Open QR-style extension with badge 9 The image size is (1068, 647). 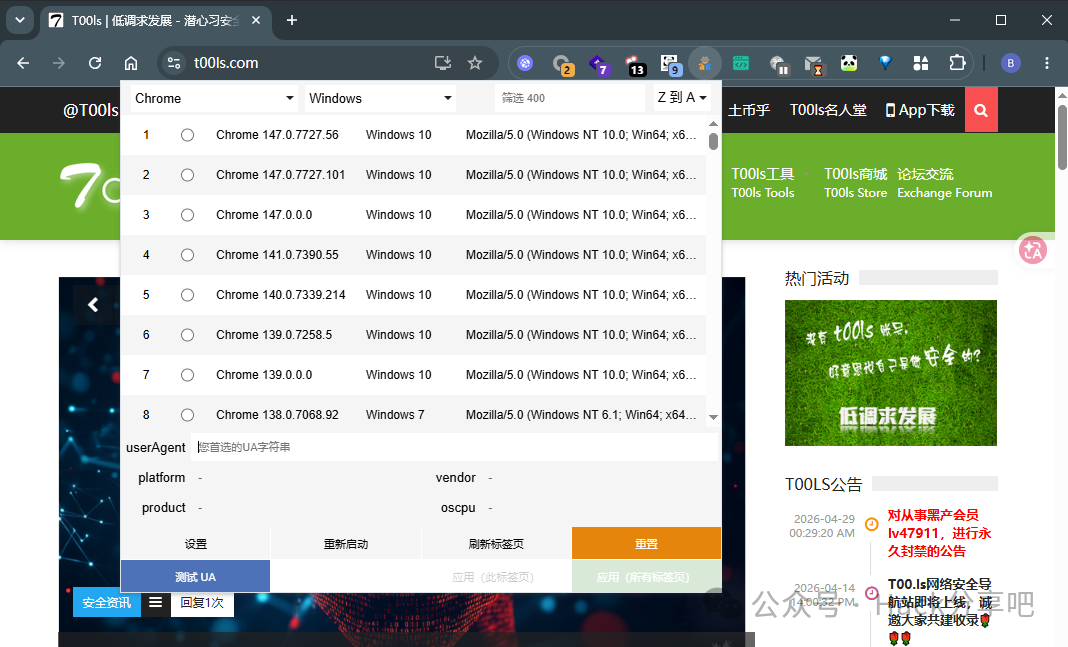pos(671,65)
